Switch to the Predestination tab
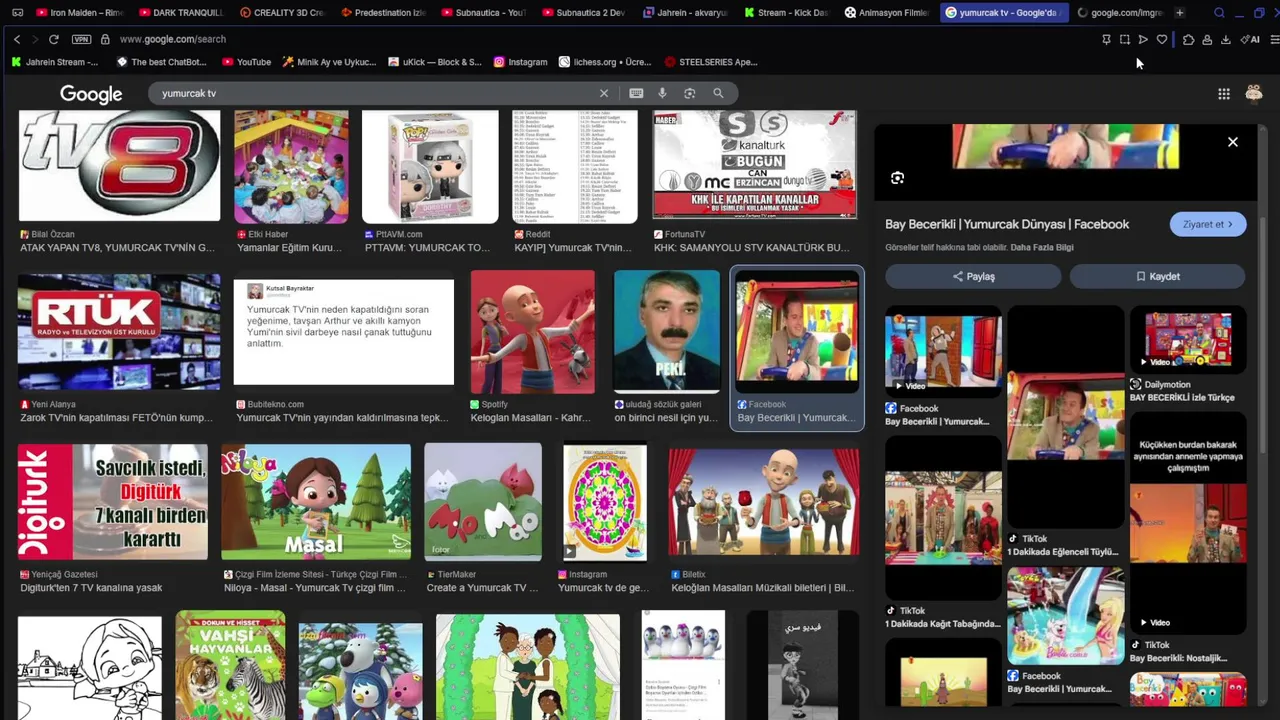Image resolution: width=1280 pixels, height=720 pixels. (x=384, y=13)
